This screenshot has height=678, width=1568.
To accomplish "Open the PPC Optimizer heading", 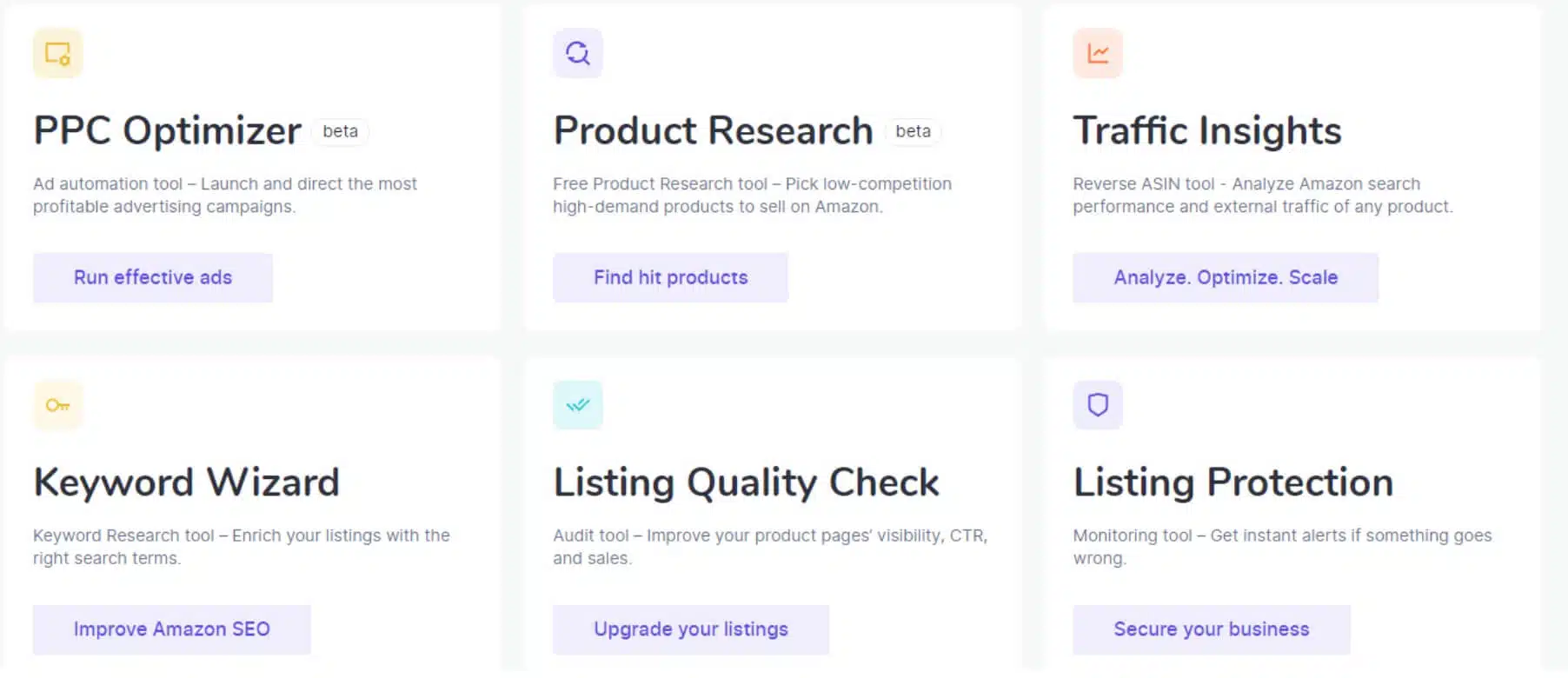I will point(167,131).
